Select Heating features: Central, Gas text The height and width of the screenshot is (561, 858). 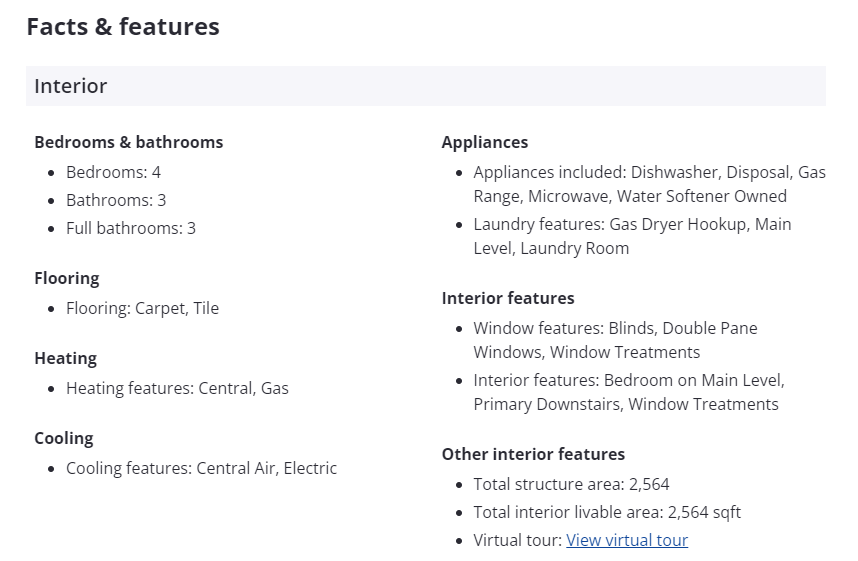click(177, 388)
